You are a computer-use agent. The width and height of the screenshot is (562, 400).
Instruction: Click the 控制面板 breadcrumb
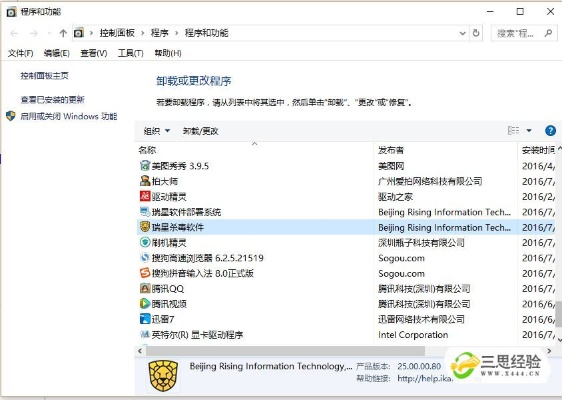pos(117,33)
